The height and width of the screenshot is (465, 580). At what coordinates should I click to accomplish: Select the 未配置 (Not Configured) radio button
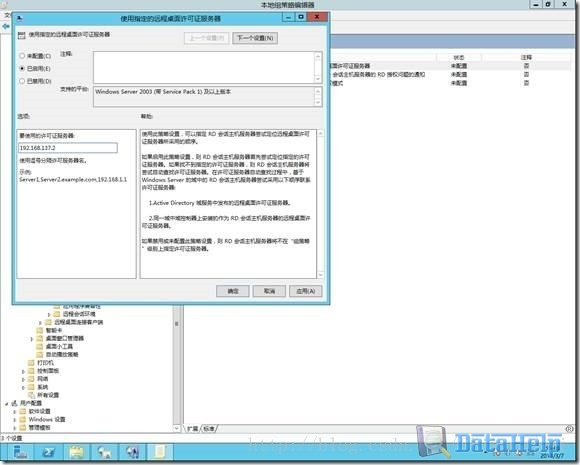click(22, 56)
